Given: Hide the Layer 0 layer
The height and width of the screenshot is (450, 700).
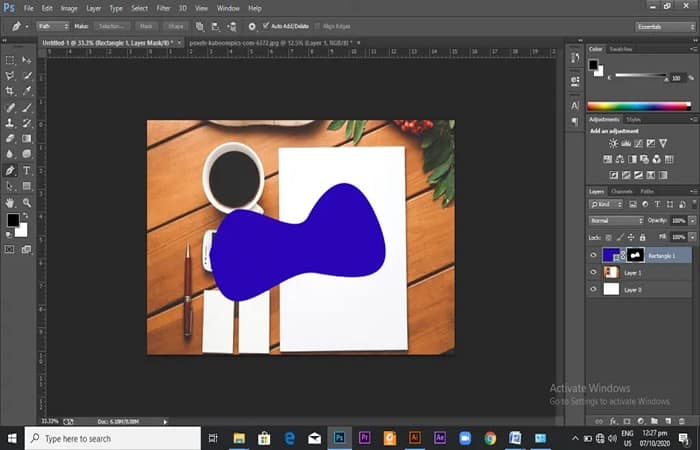Looking at the screenshot, I should tap(593, 289).
